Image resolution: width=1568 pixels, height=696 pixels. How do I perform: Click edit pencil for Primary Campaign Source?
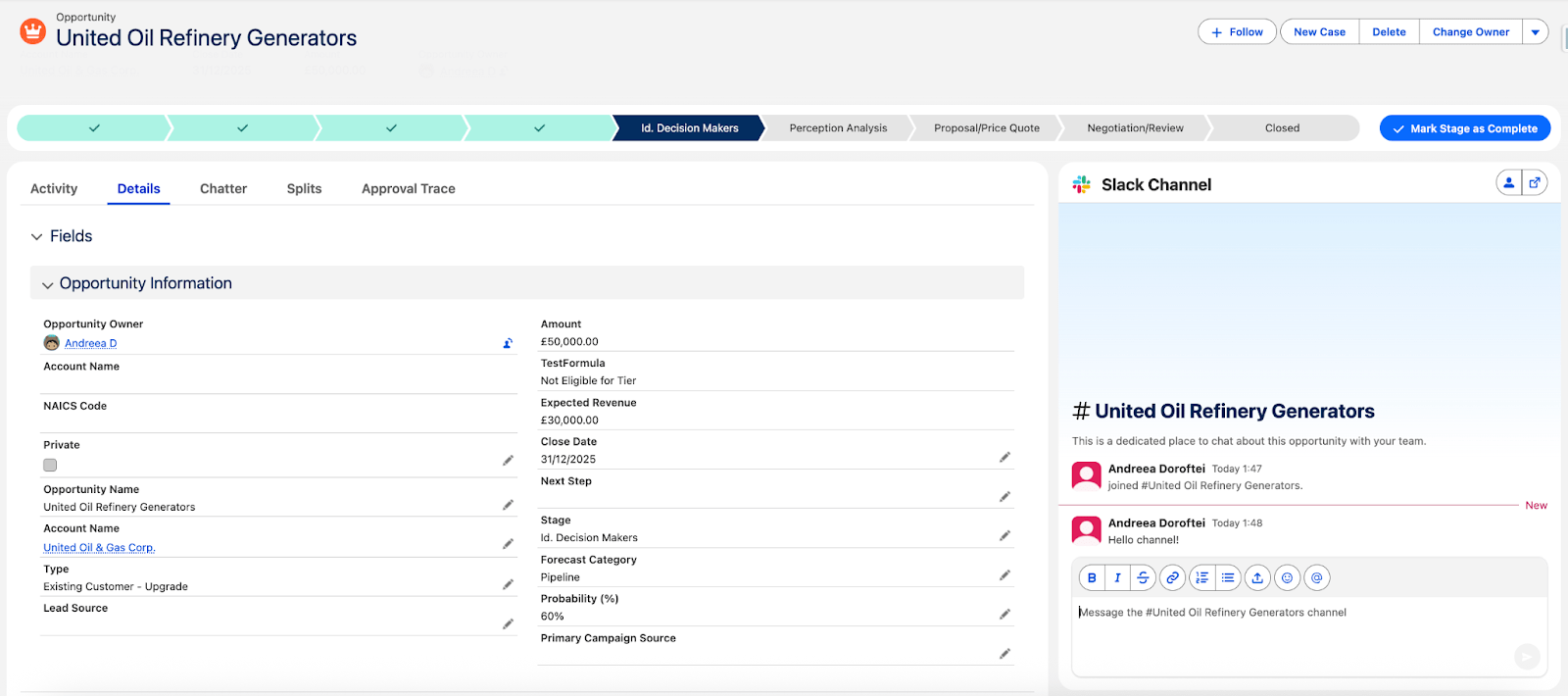pyautogui.click(x=1004, y=654)
